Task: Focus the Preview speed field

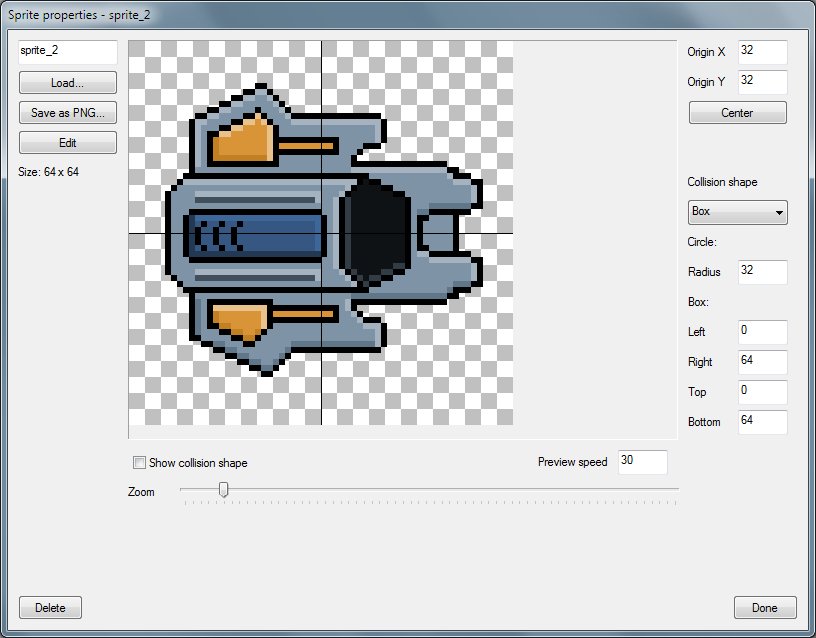Action: (x=643, y=462)
